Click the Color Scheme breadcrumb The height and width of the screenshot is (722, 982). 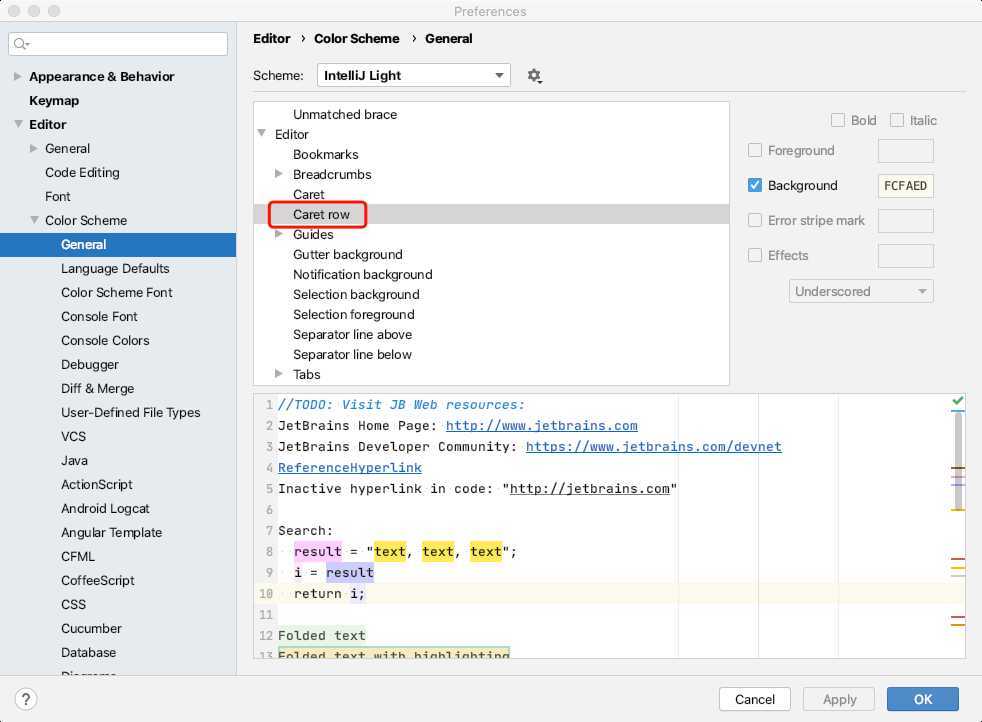356,39
